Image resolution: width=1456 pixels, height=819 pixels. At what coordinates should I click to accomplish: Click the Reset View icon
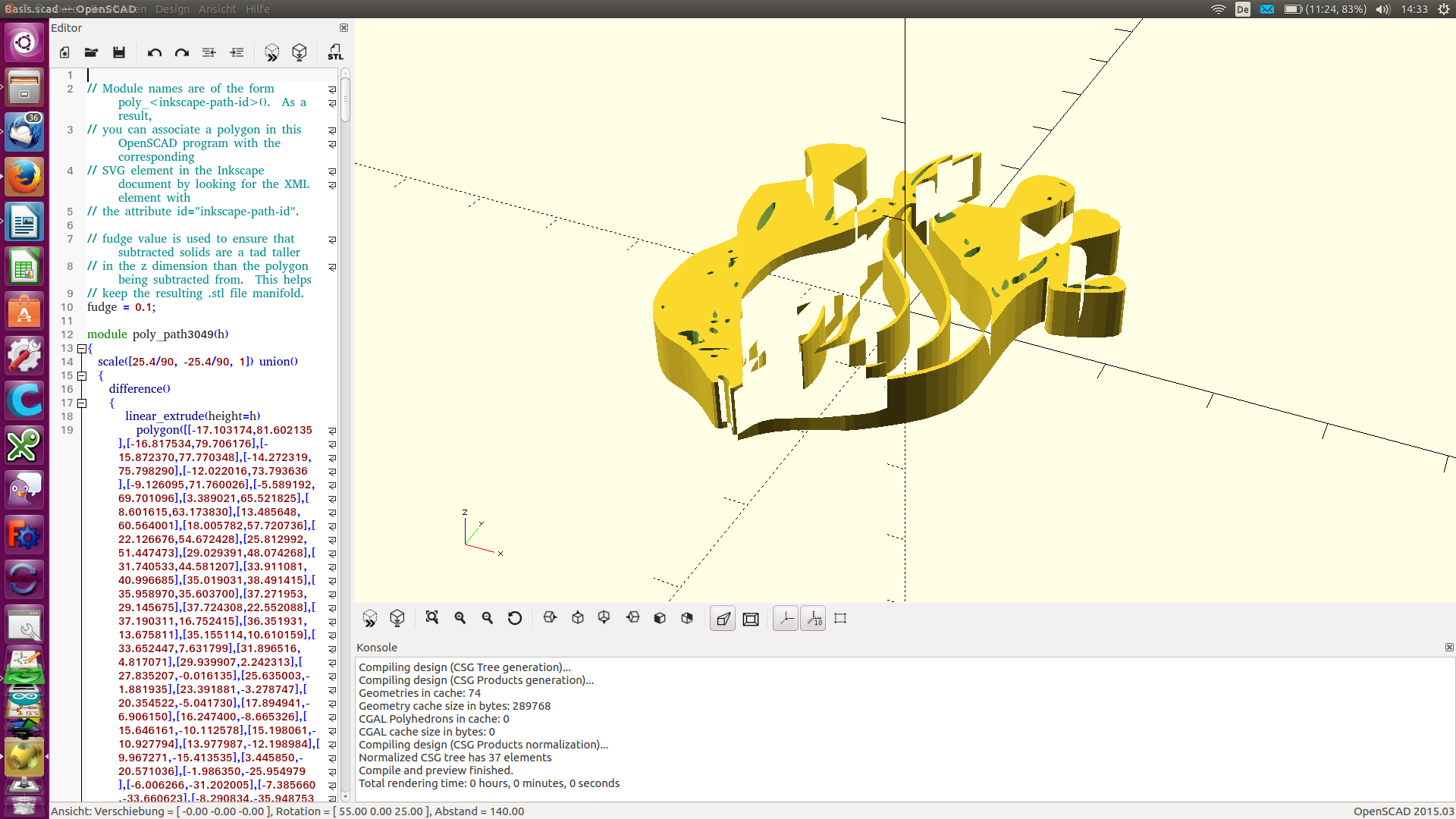[x=515, y=618]
